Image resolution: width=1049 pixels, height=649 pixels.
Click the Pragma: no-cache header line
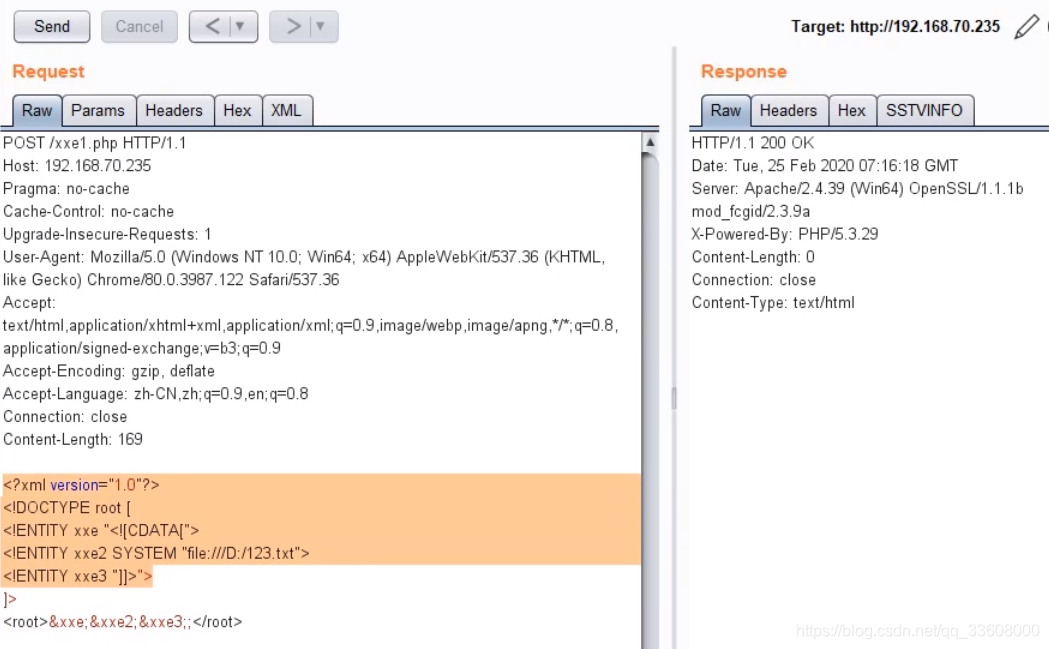[x=66, y=189]
